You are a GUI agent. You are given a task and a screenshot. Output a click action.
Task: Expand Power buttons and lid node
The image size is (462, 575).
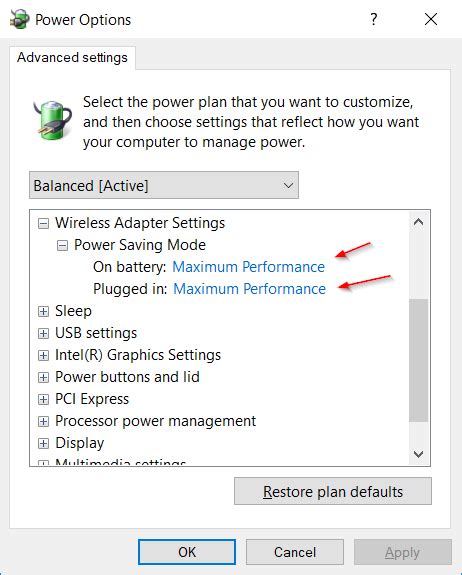tap(43, 377)
